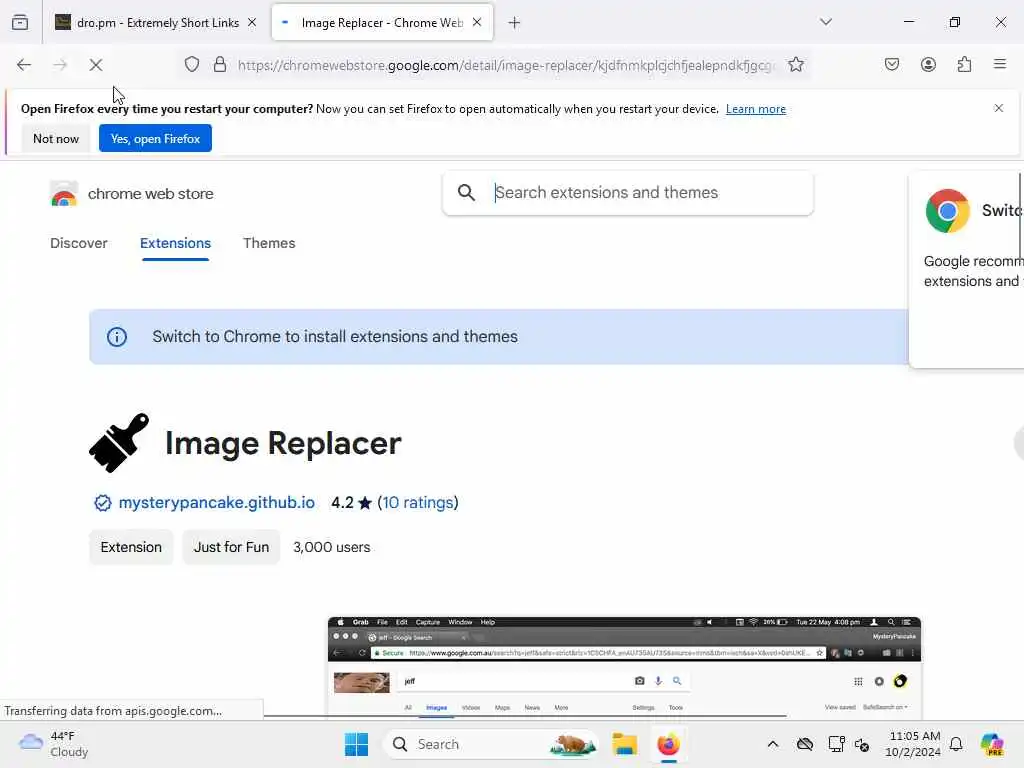Click the taskbar Search box

[491, 744]
